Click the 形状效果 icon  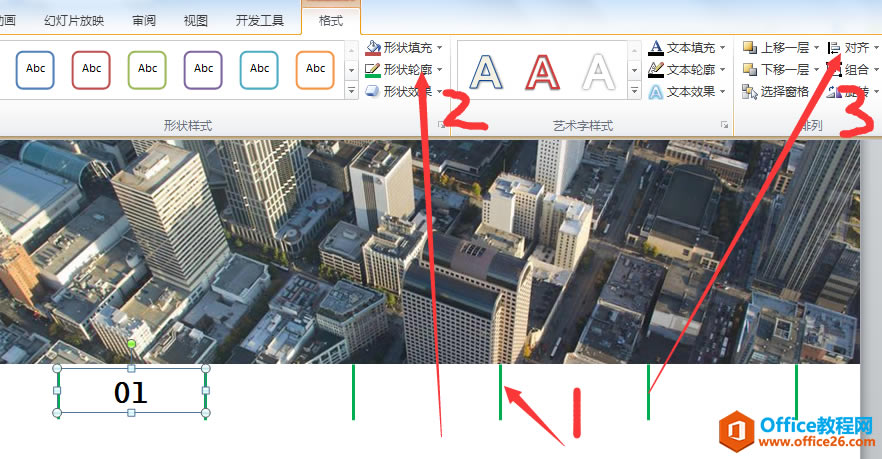coord(372,91)
